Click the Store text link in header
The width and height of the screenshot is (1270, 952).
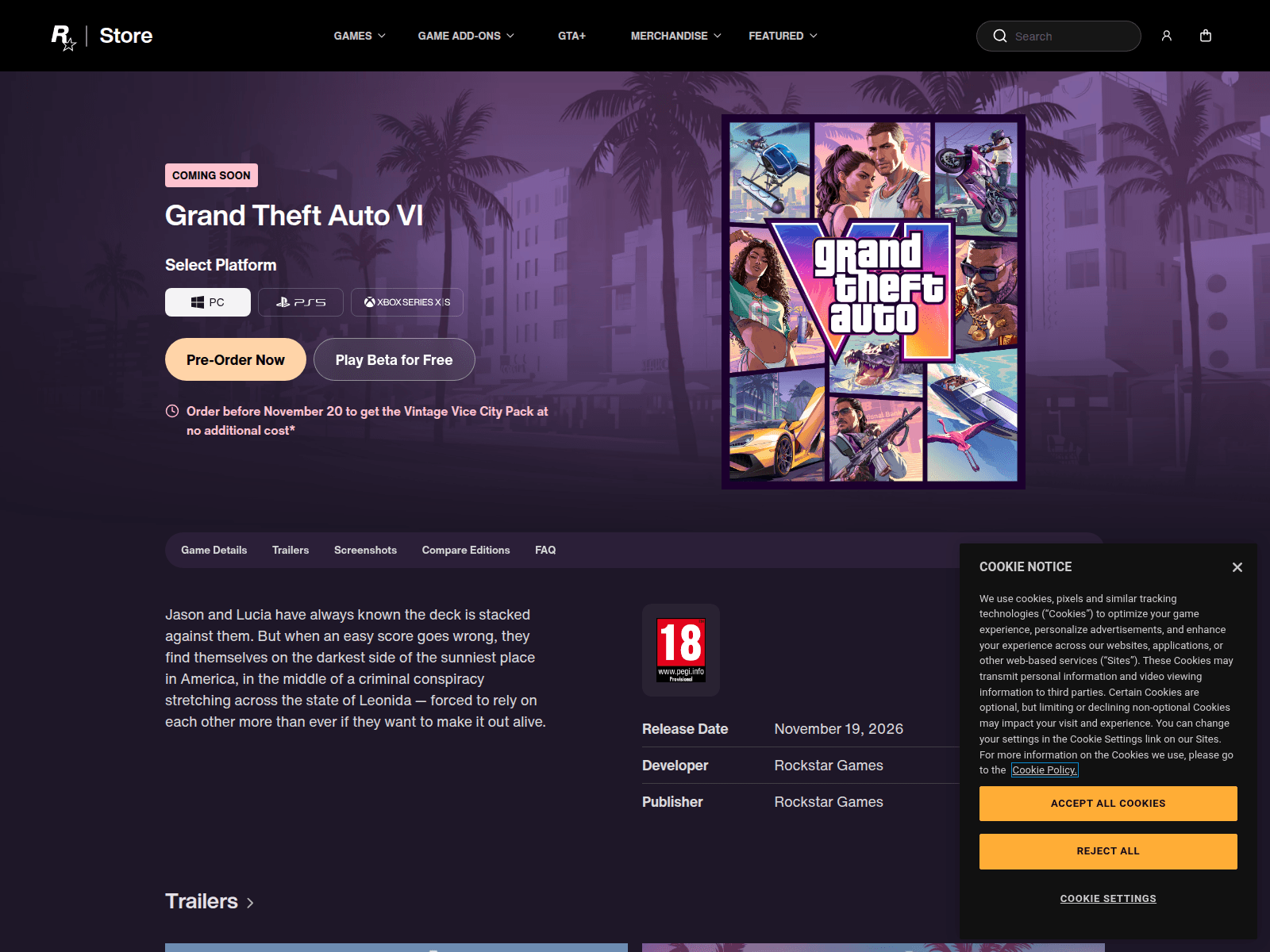(x=126, y=36)
